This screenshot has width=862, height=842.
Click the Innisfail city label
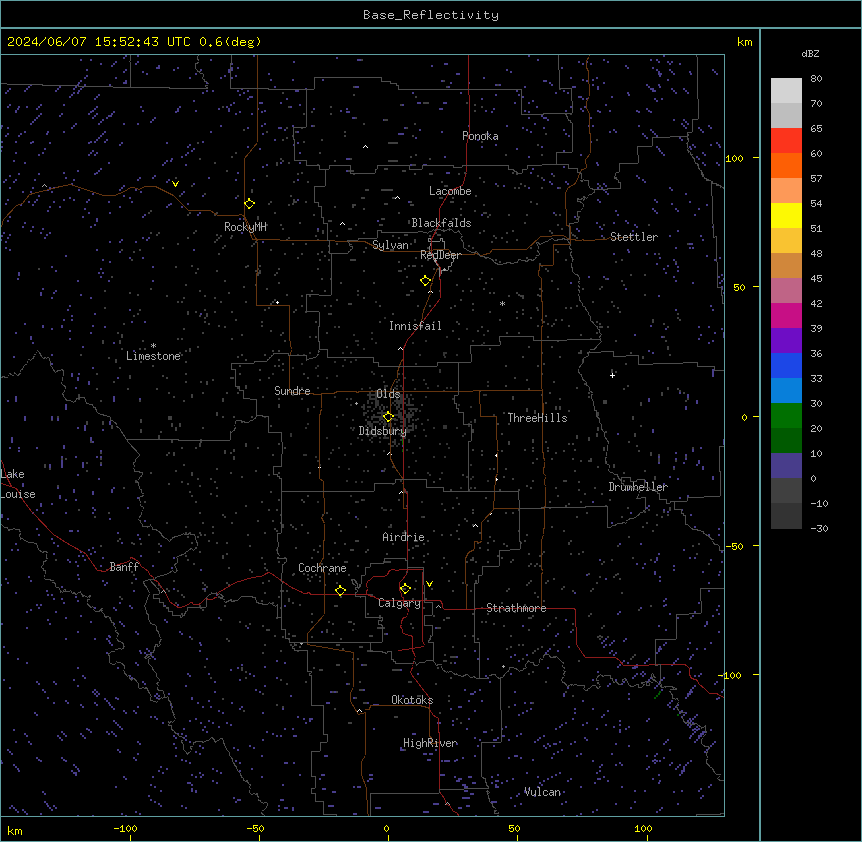(x=415, y=326)
